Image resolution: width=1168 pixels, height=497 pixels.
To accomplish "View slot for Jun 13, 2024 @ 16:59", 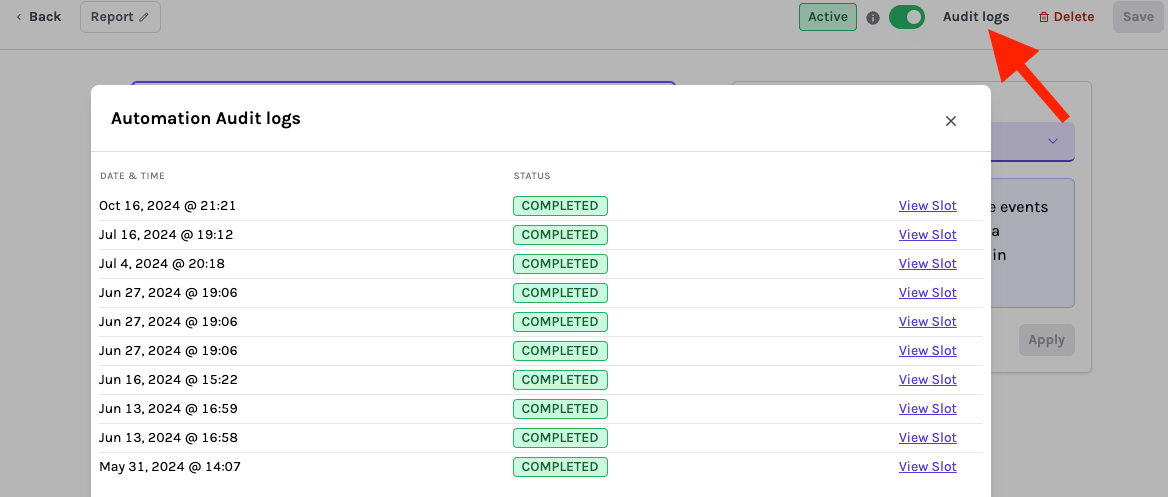I will [x=927, y=409].
